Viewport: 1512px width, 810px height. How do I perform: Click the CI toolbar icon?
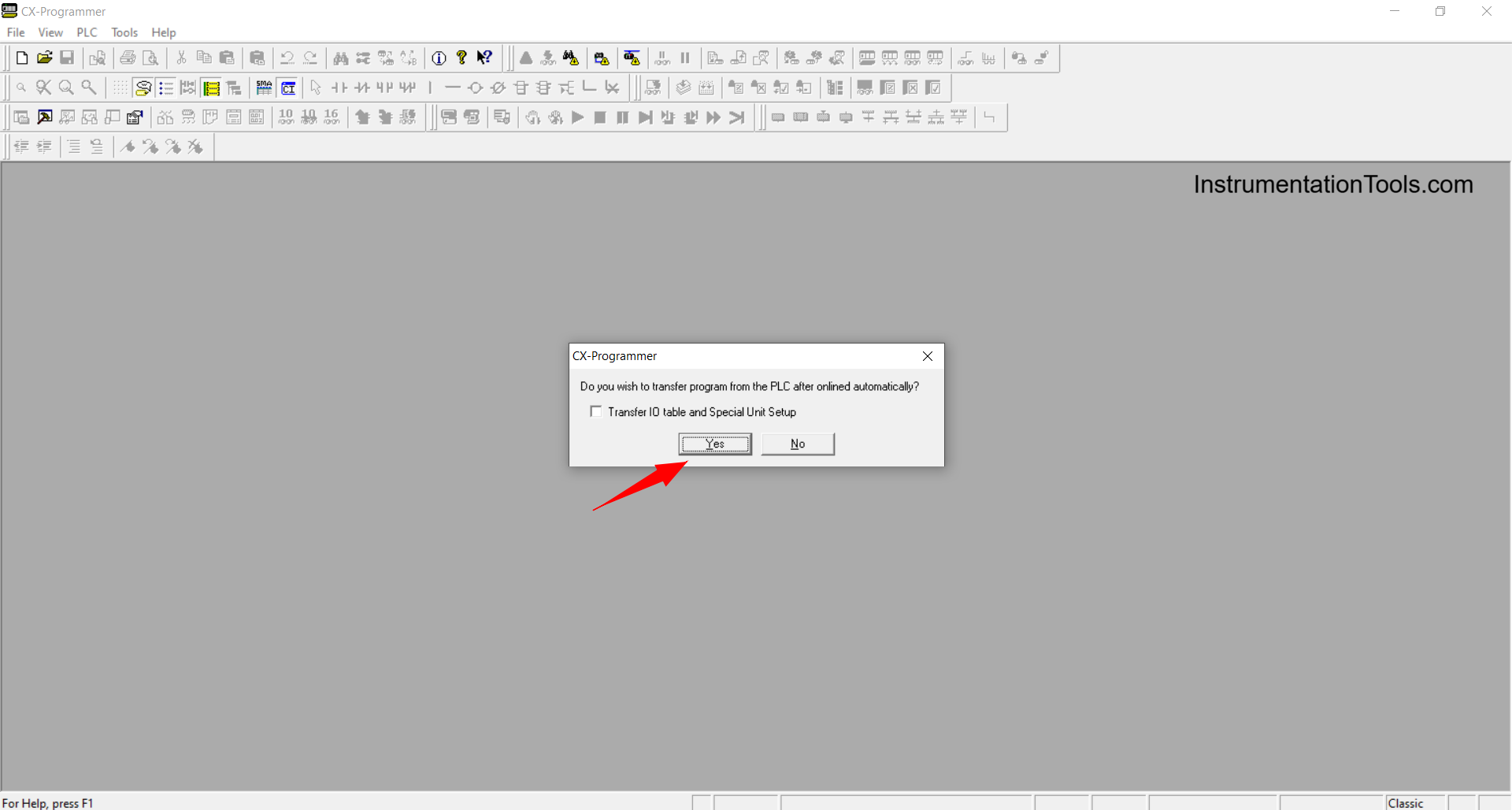click(288, 87)
